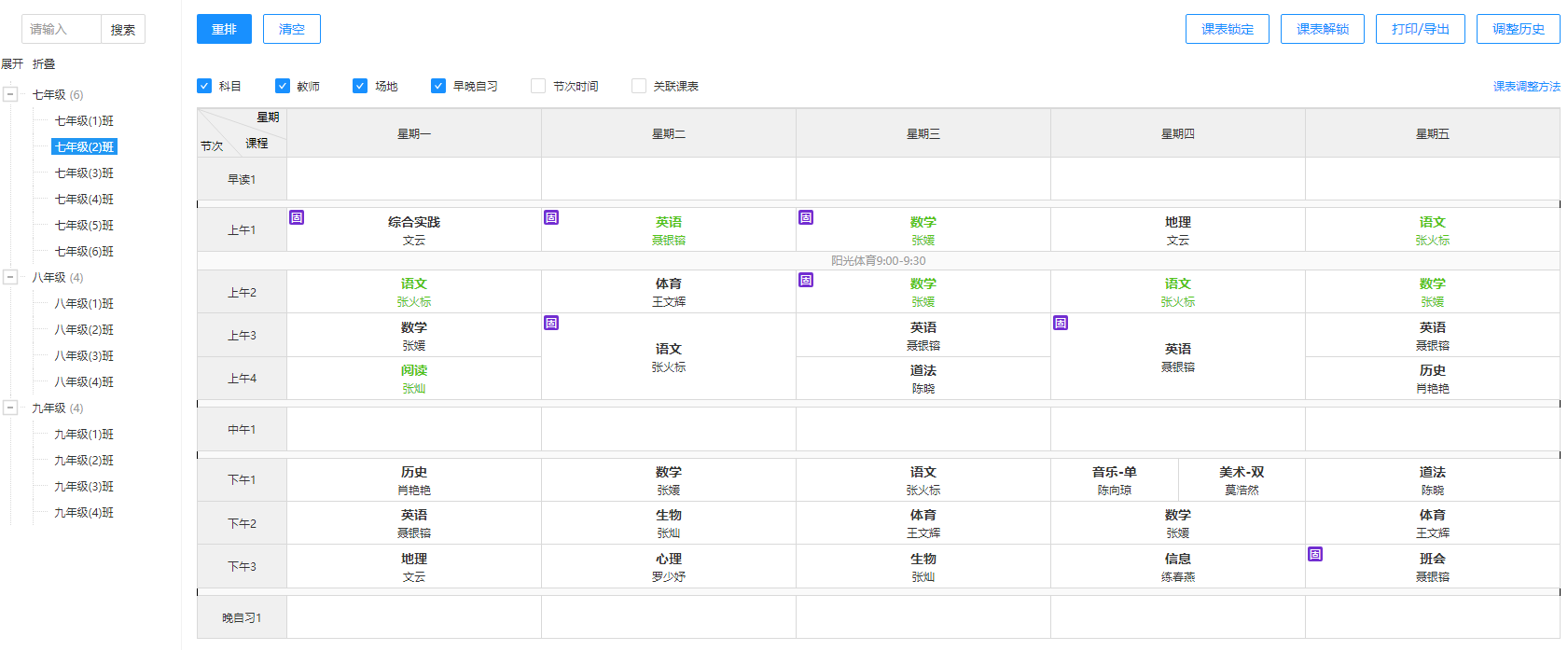Viewport: 1568px width, 650px height.
Task: Uncheck the 科目 checkbox
Action: [x=204, y=86]
